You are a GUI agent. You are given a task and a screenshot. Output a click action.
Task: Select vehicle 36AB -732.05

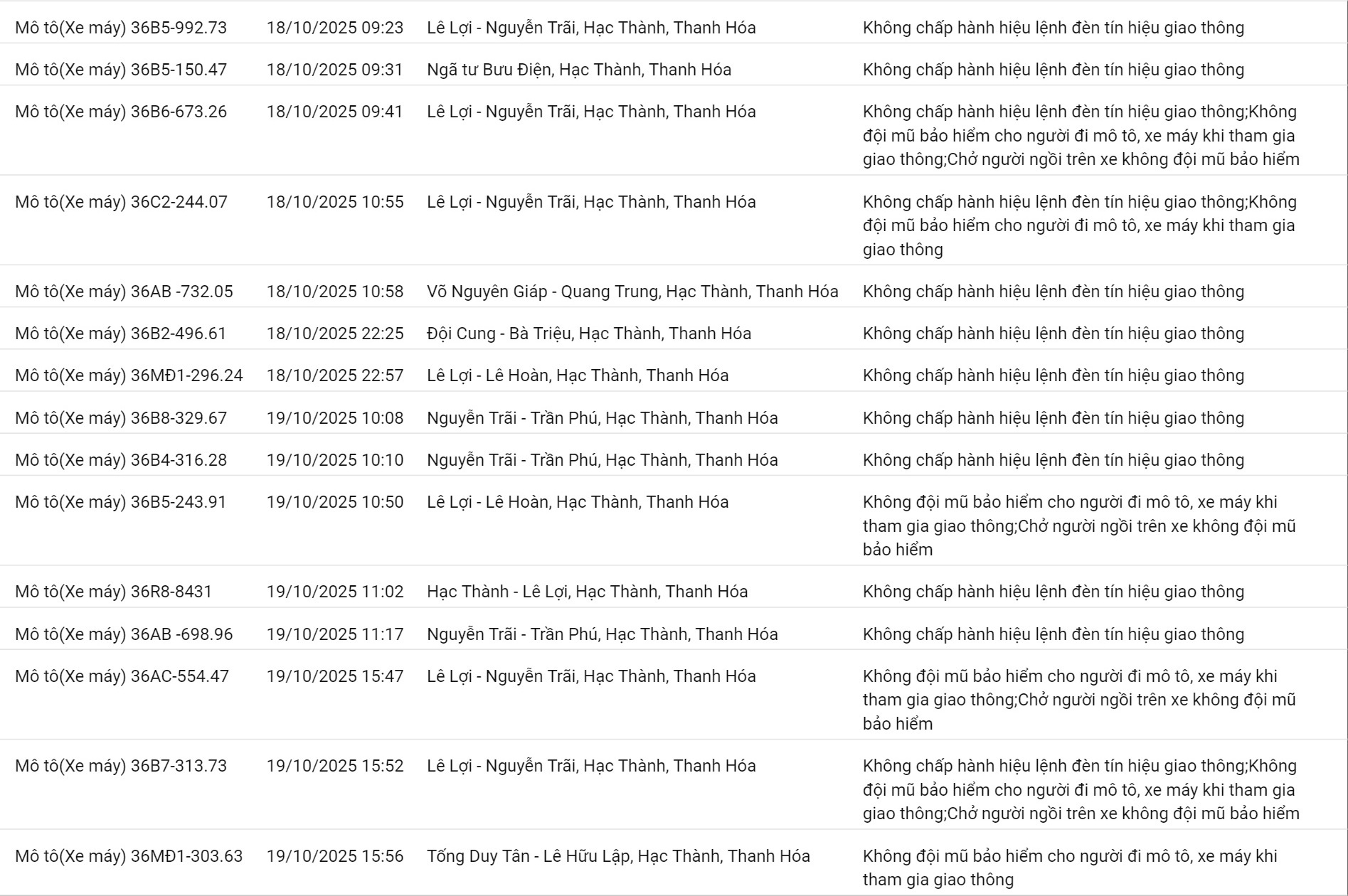tap(124, 292)
